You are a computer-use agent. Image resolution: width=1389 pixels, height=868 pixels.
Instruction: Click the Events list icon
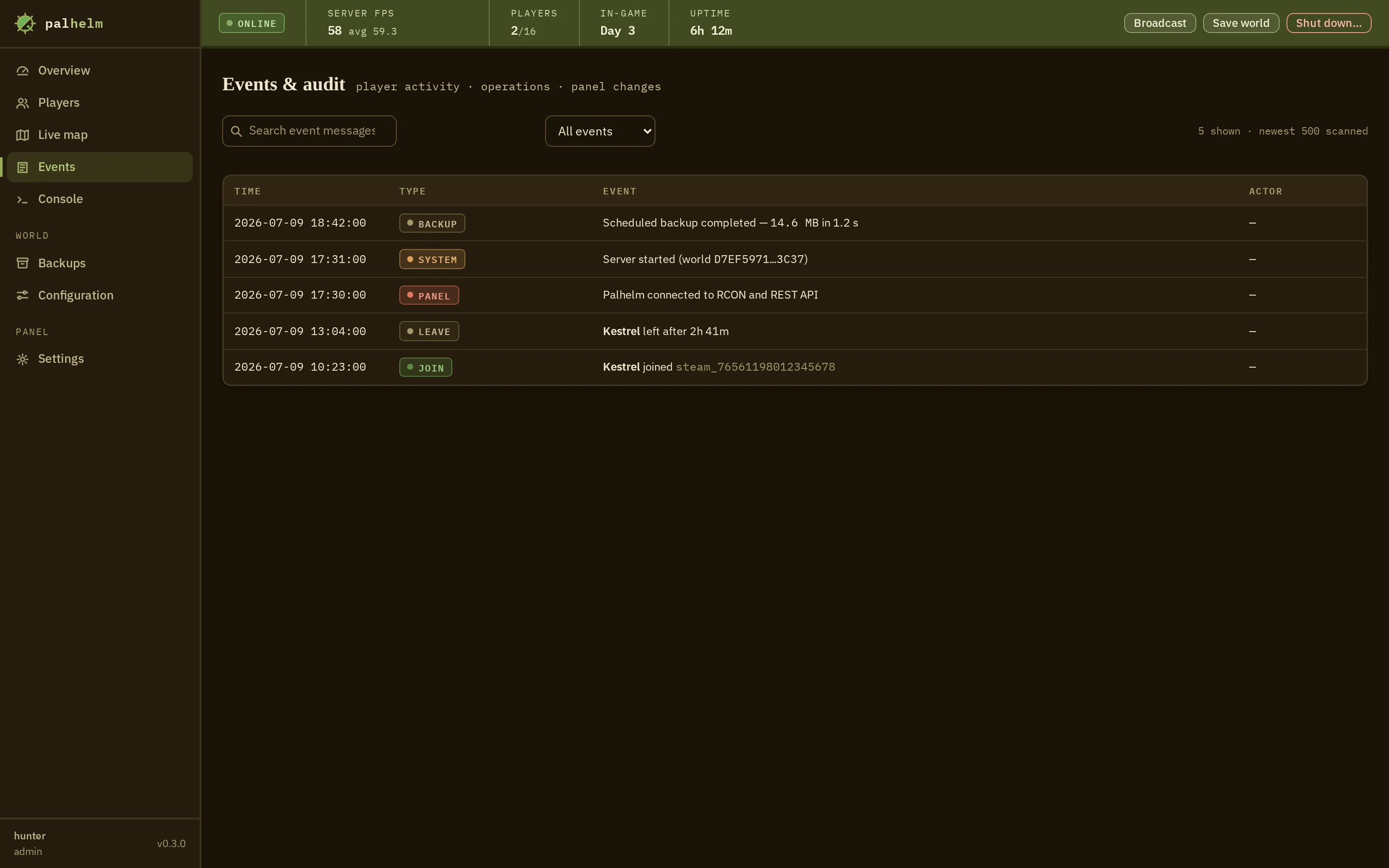(23, 167)
